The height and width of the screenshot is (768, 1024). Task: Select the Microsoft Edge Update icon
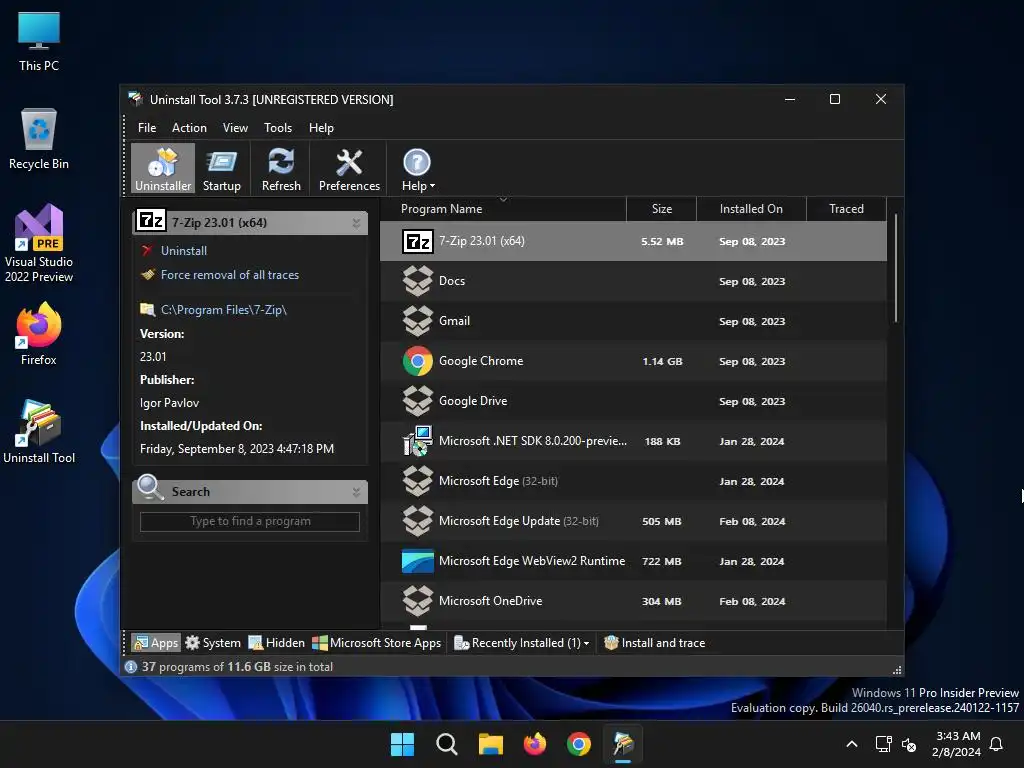417,521
